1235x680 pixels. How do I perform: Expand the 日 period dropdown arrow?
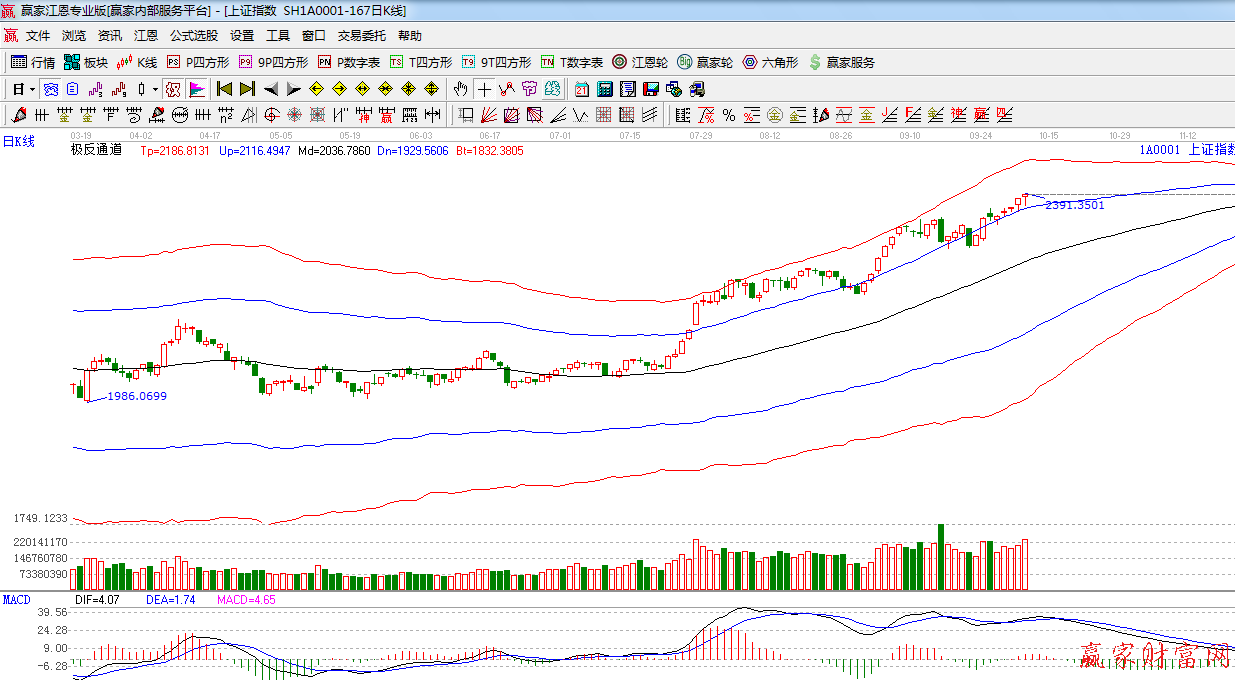pyautogui.click(x=32, y=89)
